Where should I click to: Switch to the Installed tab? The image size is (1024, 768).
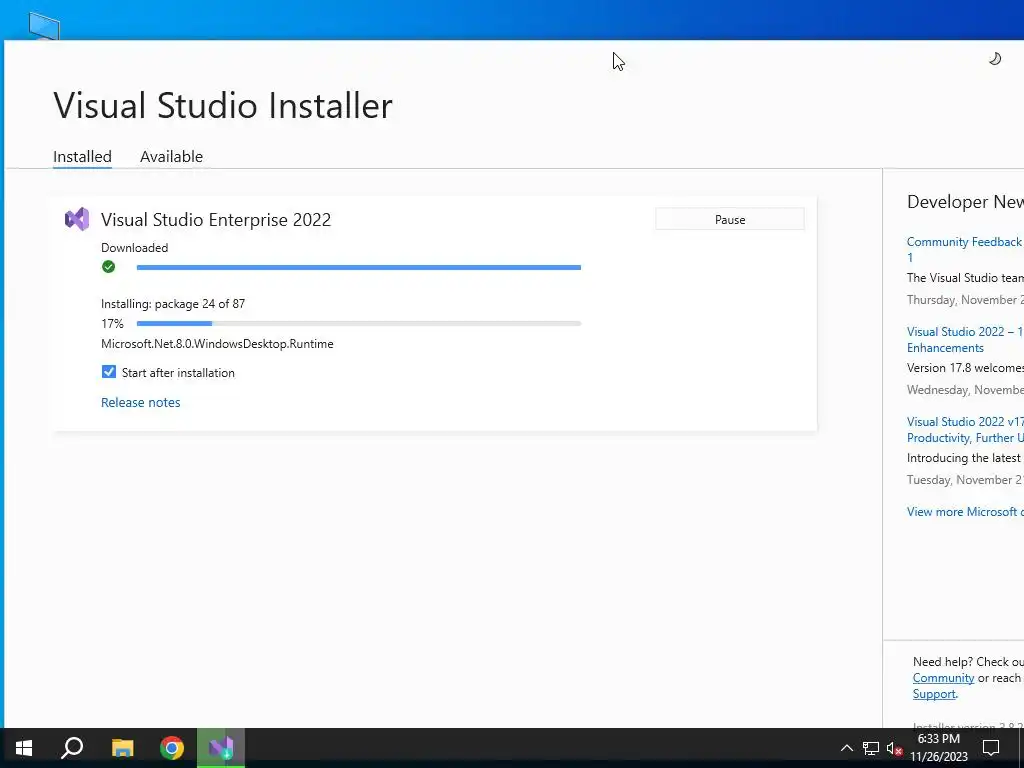pos(82,157)
